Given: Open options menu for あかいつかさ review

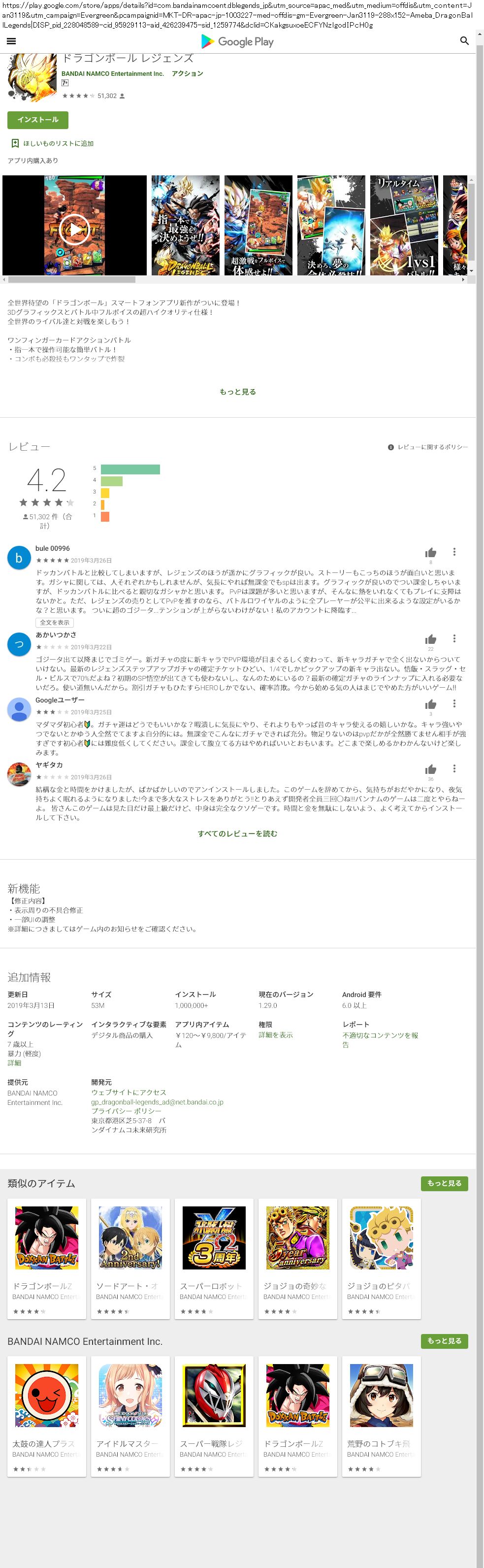Looking at the screenshot, I should [x=454, y=638].
